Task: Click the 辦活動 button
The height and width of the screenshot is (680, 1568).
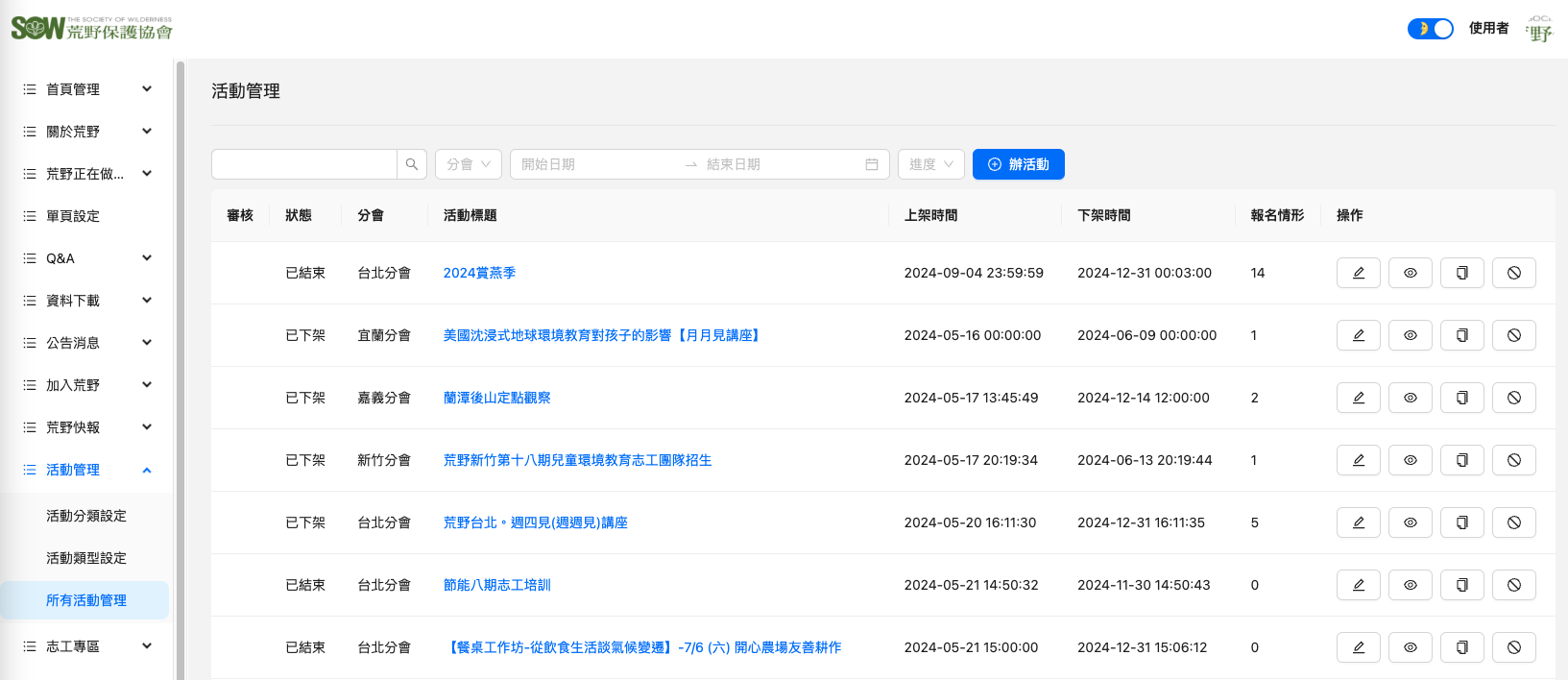Action: click(1018, 164)
